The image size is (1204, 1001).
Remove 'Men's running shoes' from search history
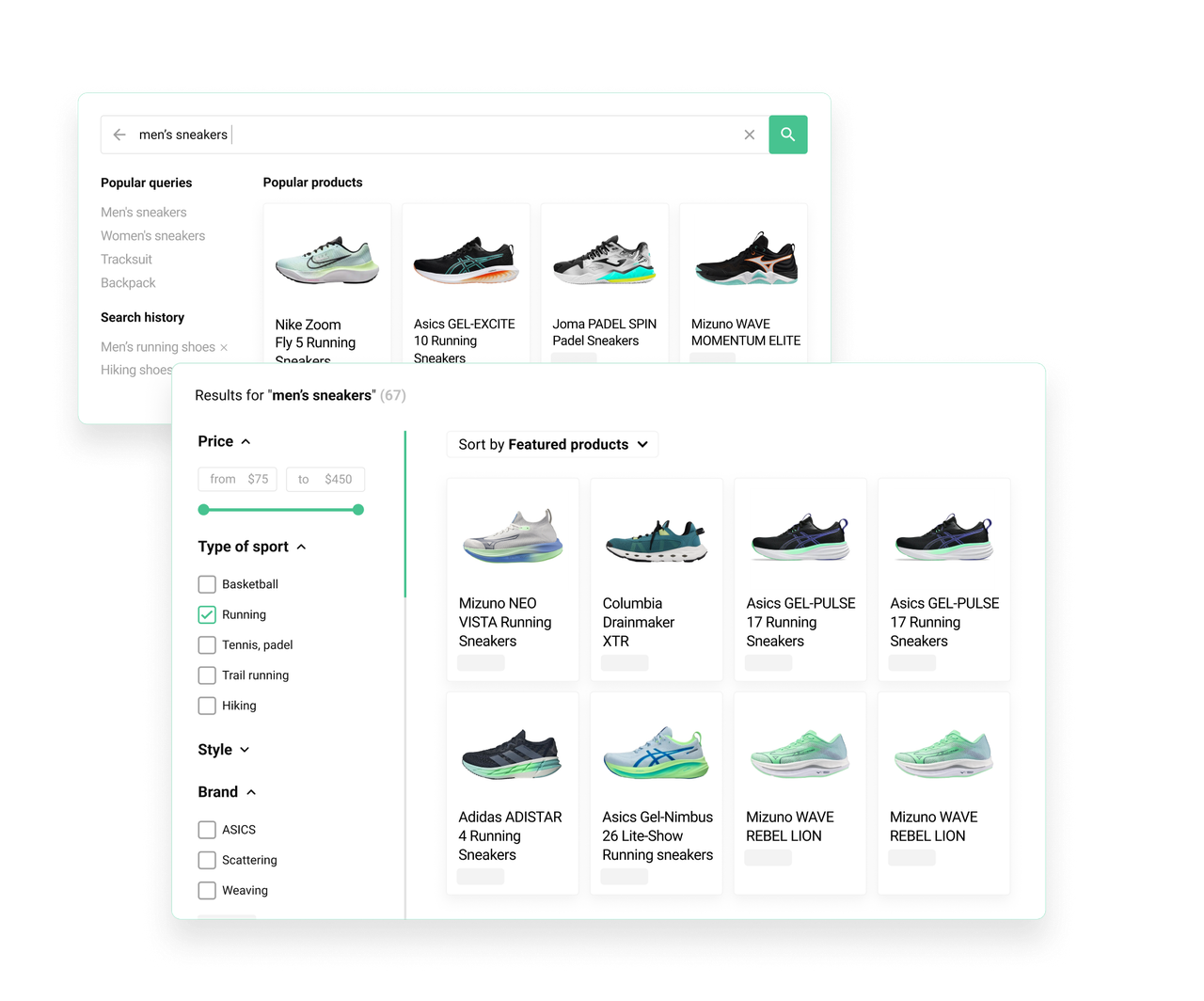[224, 348]
